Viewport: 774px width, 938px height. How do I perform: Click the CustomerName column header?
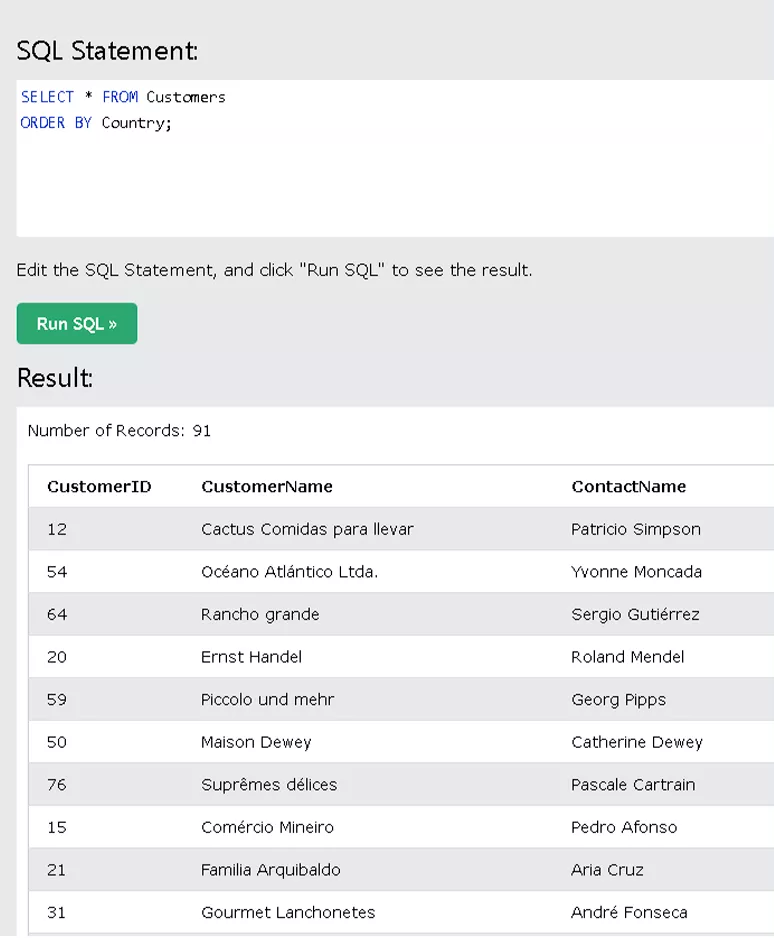pos(267,486)
